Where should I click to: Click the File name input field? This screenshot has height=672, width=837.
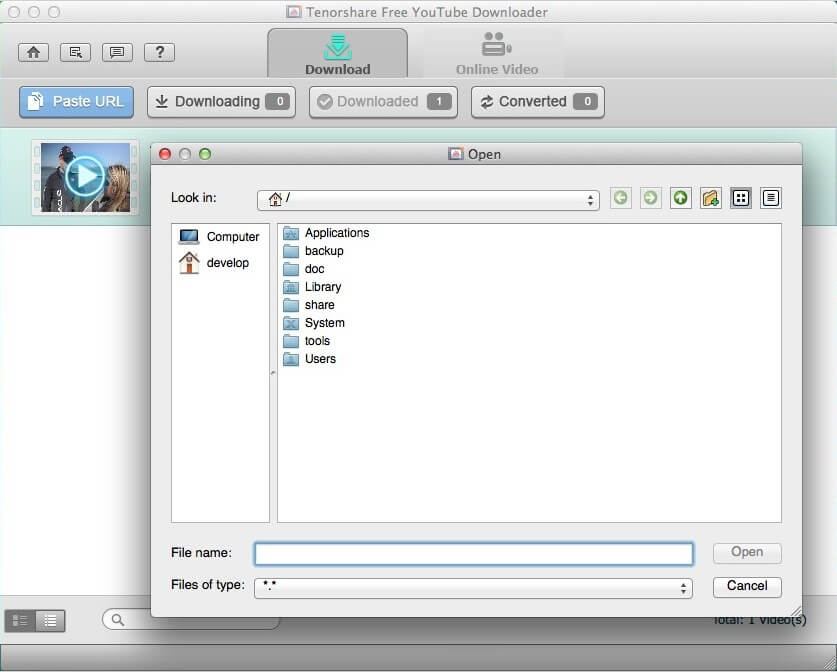(473, 554)
